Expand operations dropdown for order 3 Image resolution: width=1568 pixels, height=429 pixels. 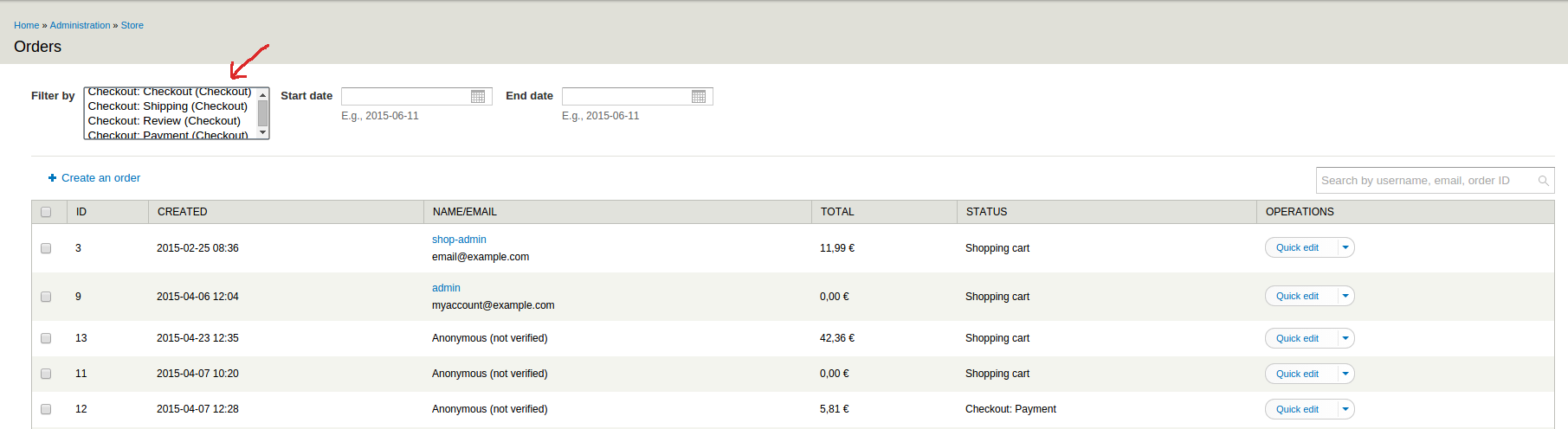click(1345, 247)
